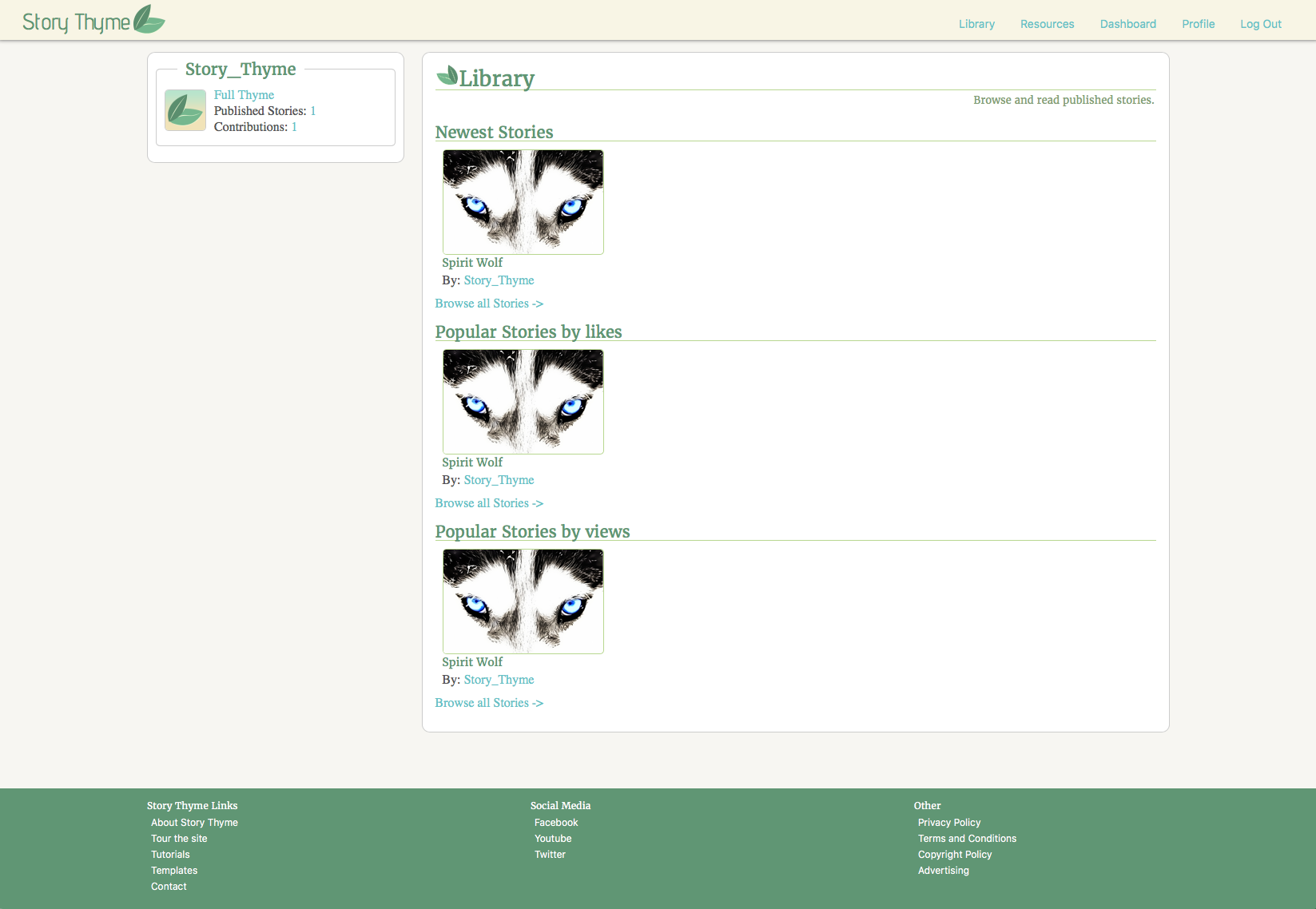This screenshot has height=909, width=1316.
Task: Open the Youtube footer link
Action: point(553,839)
